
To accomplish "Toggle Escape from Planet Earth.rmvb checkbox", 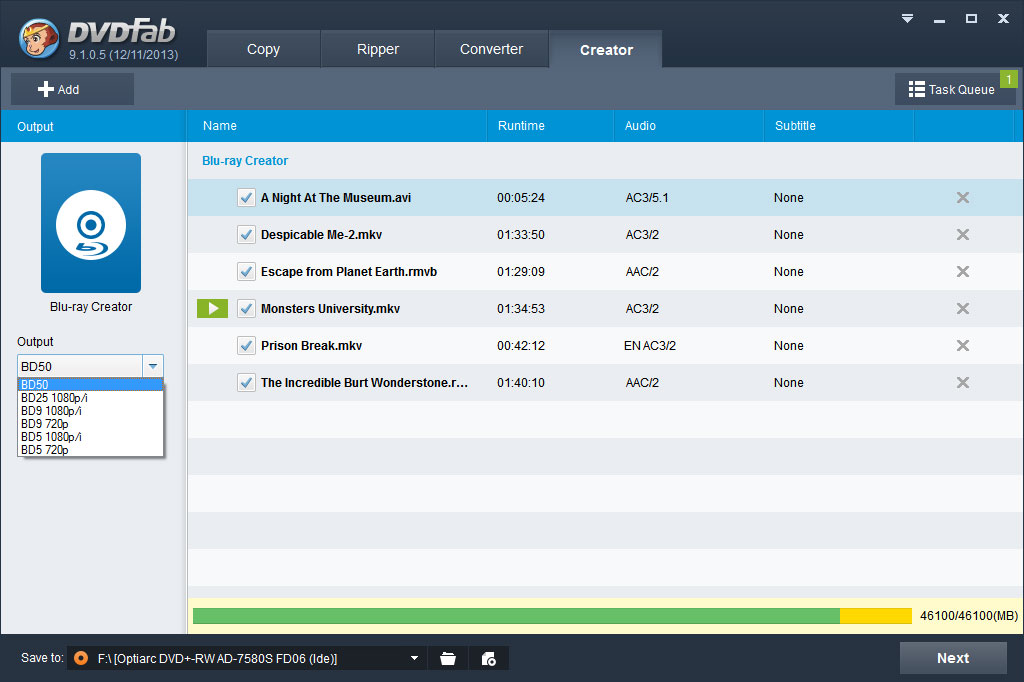I will pyautogui.click(x=246, y=272).
